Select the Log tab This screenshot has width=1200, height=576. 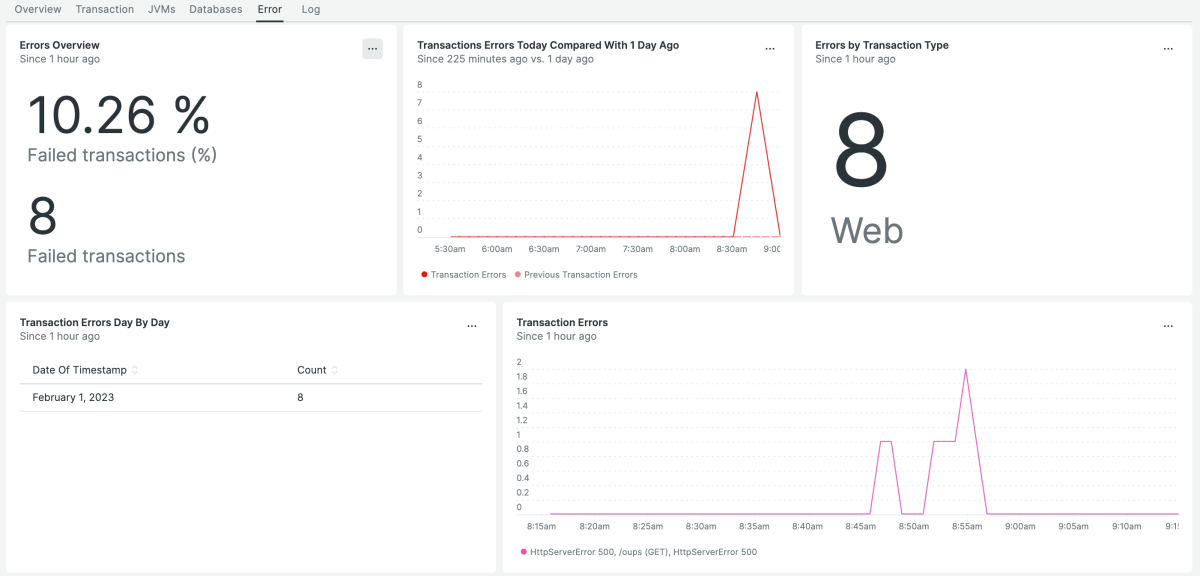tap(311, 9)
